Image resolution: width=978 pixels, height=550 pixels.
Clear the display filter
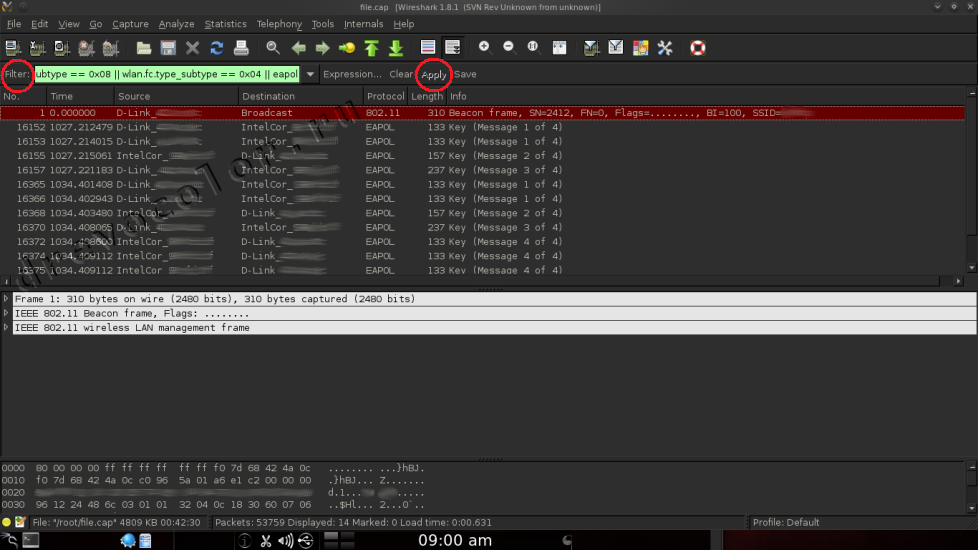pyautogui.click(x=401, y=74)
